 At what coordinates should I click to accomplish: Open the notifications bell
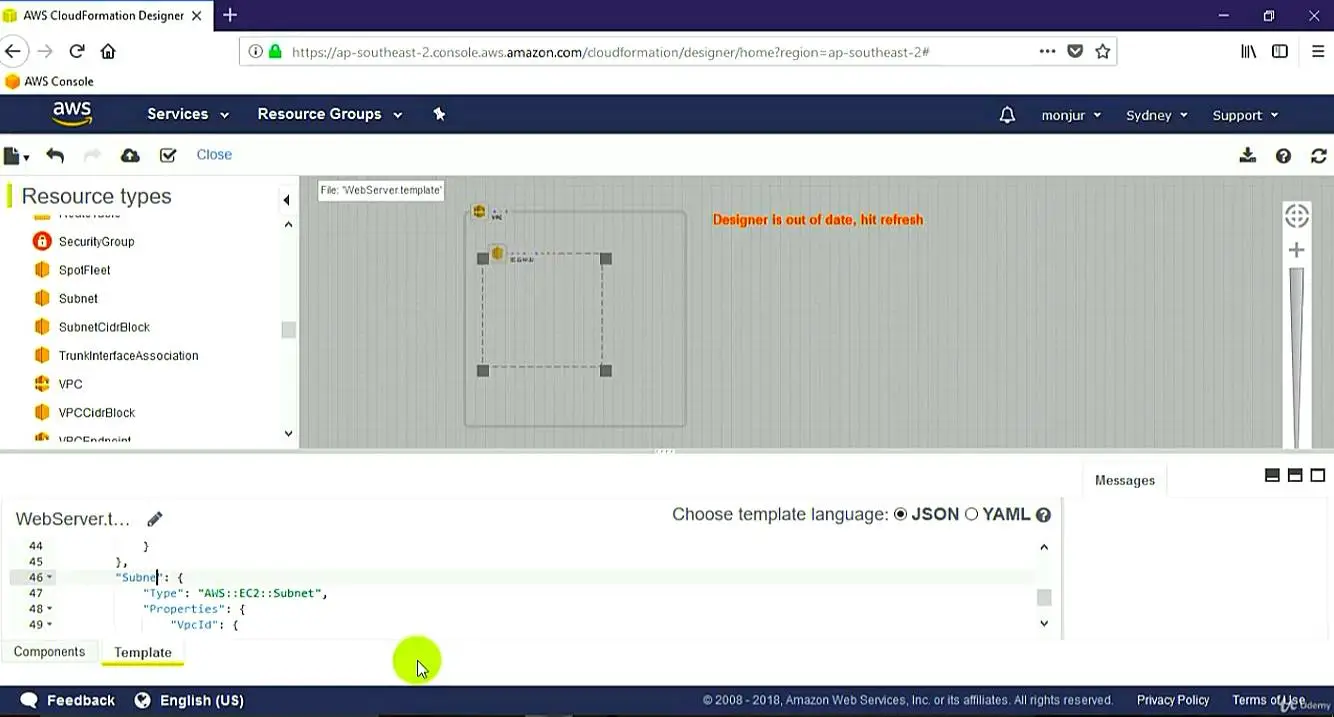pyautogui.click(x=1007, y=115)
